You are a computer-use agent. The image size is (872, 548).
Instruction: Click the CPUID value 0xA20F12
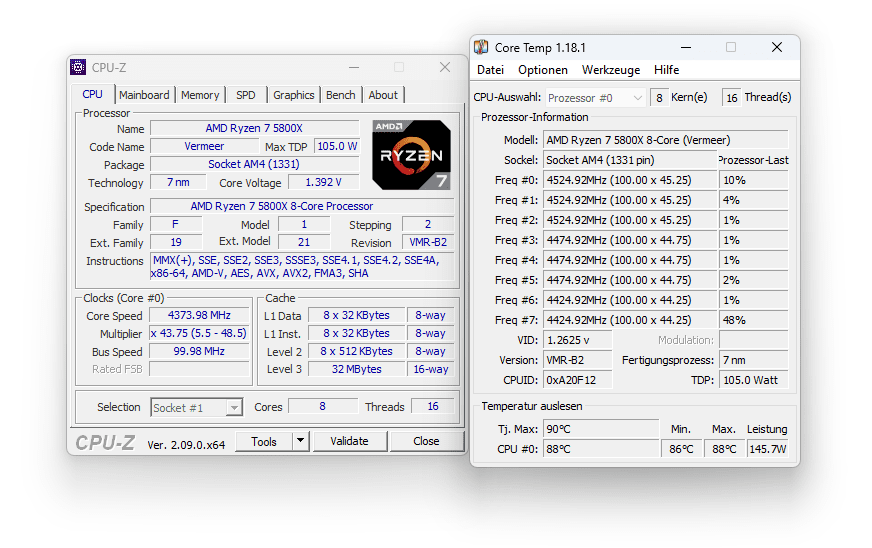(x=577, y=381)
